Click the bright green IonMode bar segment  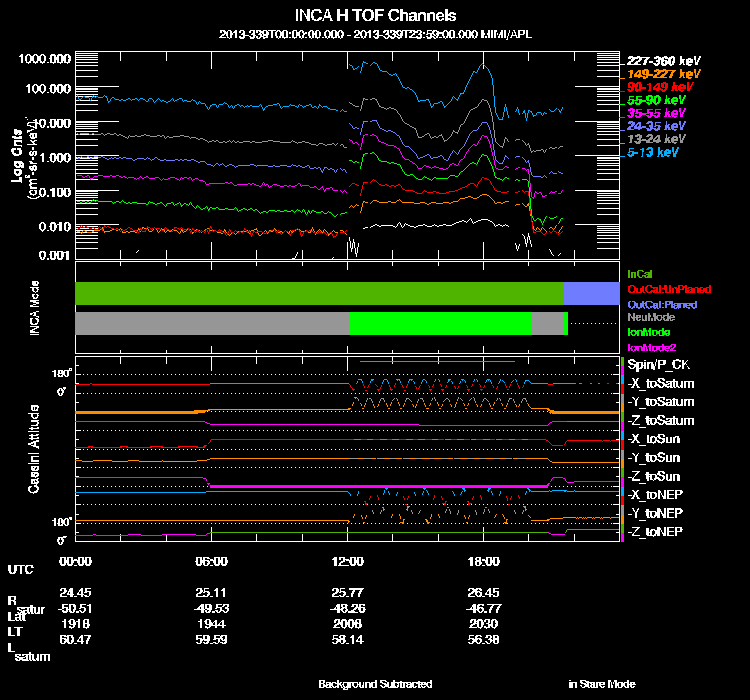[440, 323]
